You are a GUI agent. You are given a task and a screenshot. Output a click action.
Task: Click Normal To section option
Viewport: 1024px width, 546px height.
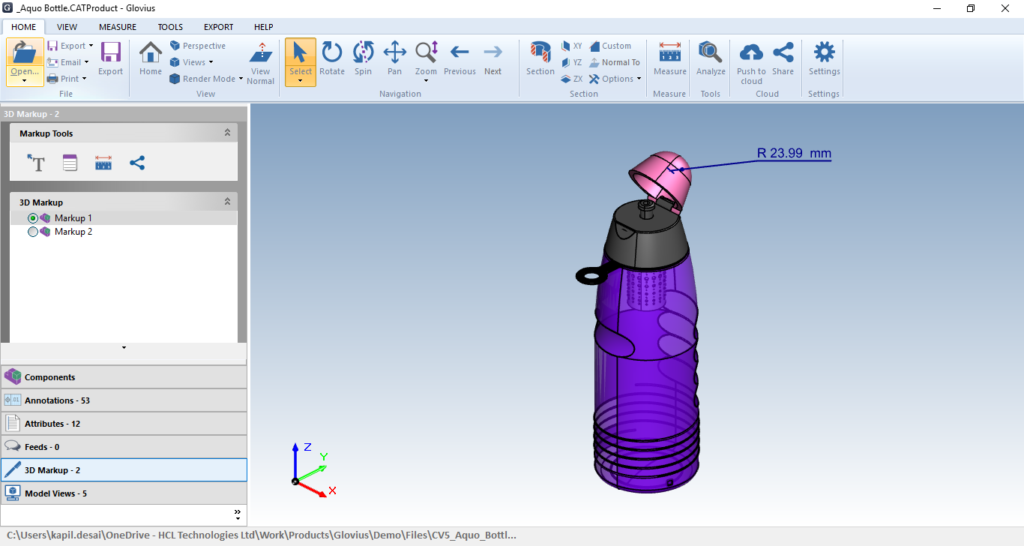(x=615, y=62)
